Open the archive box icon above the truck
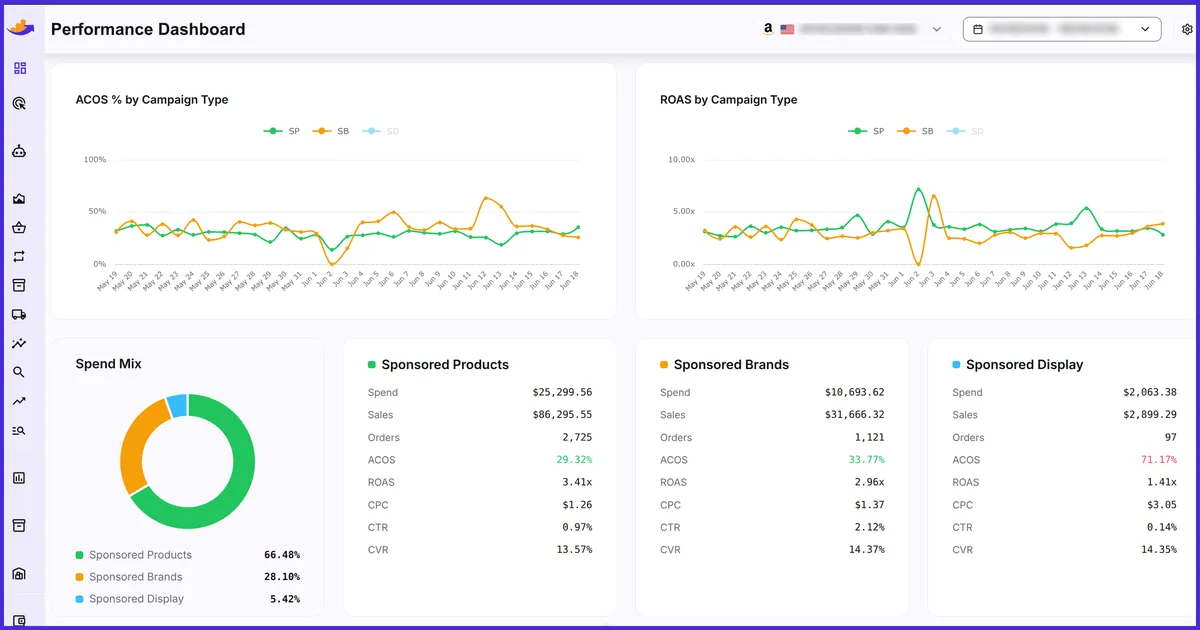Screen dimensions: 1200x630 click(19, 285)
